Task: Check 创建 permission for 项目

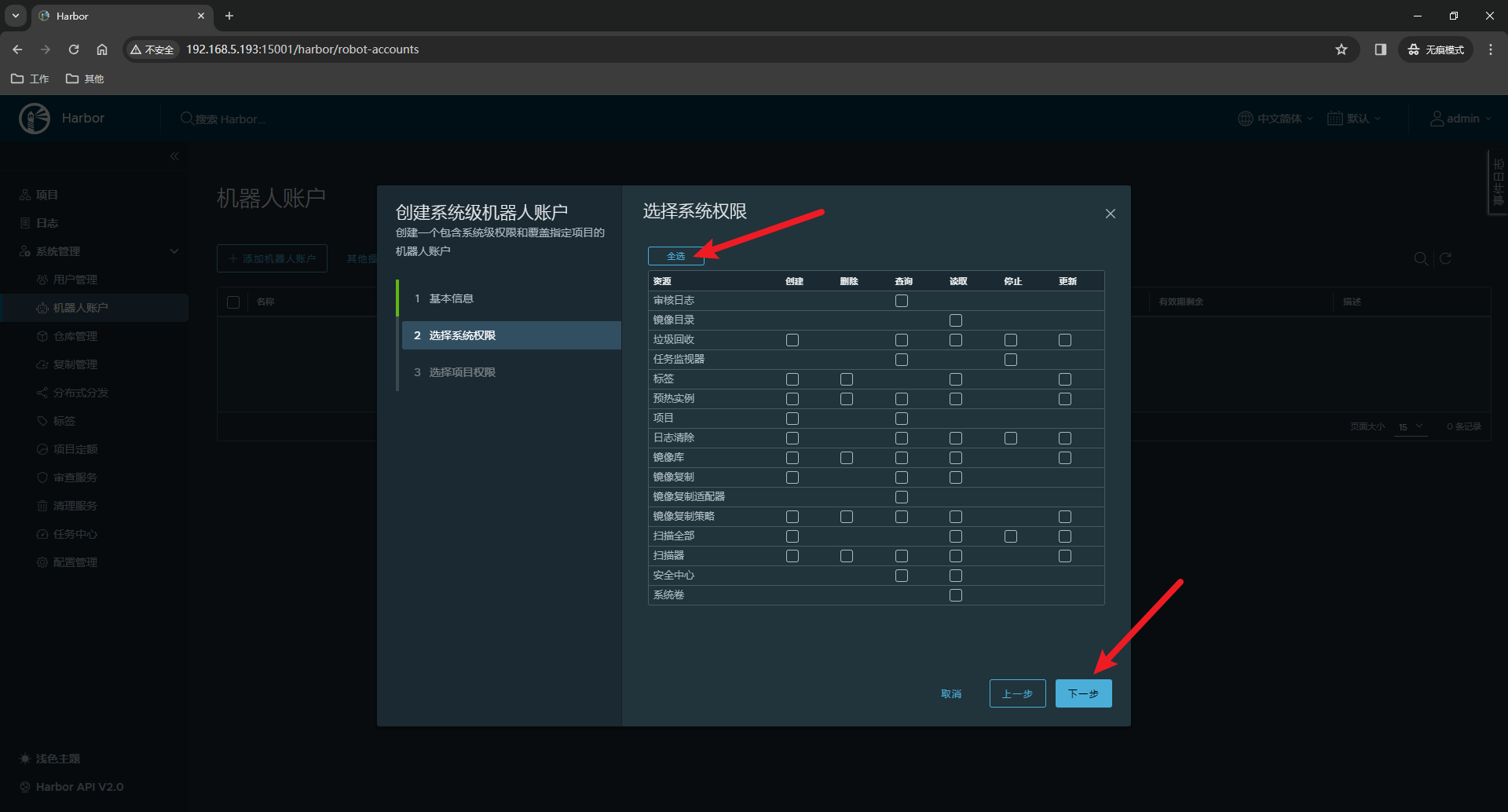Action: [x=792, y=419]
